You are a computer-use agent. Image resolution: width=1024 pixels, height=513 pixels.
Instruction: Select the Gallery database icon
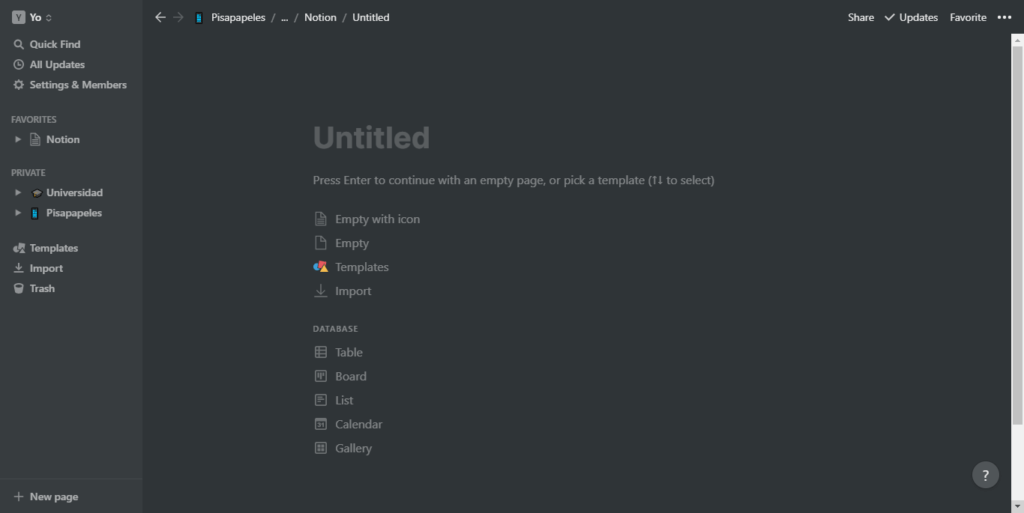321,448
